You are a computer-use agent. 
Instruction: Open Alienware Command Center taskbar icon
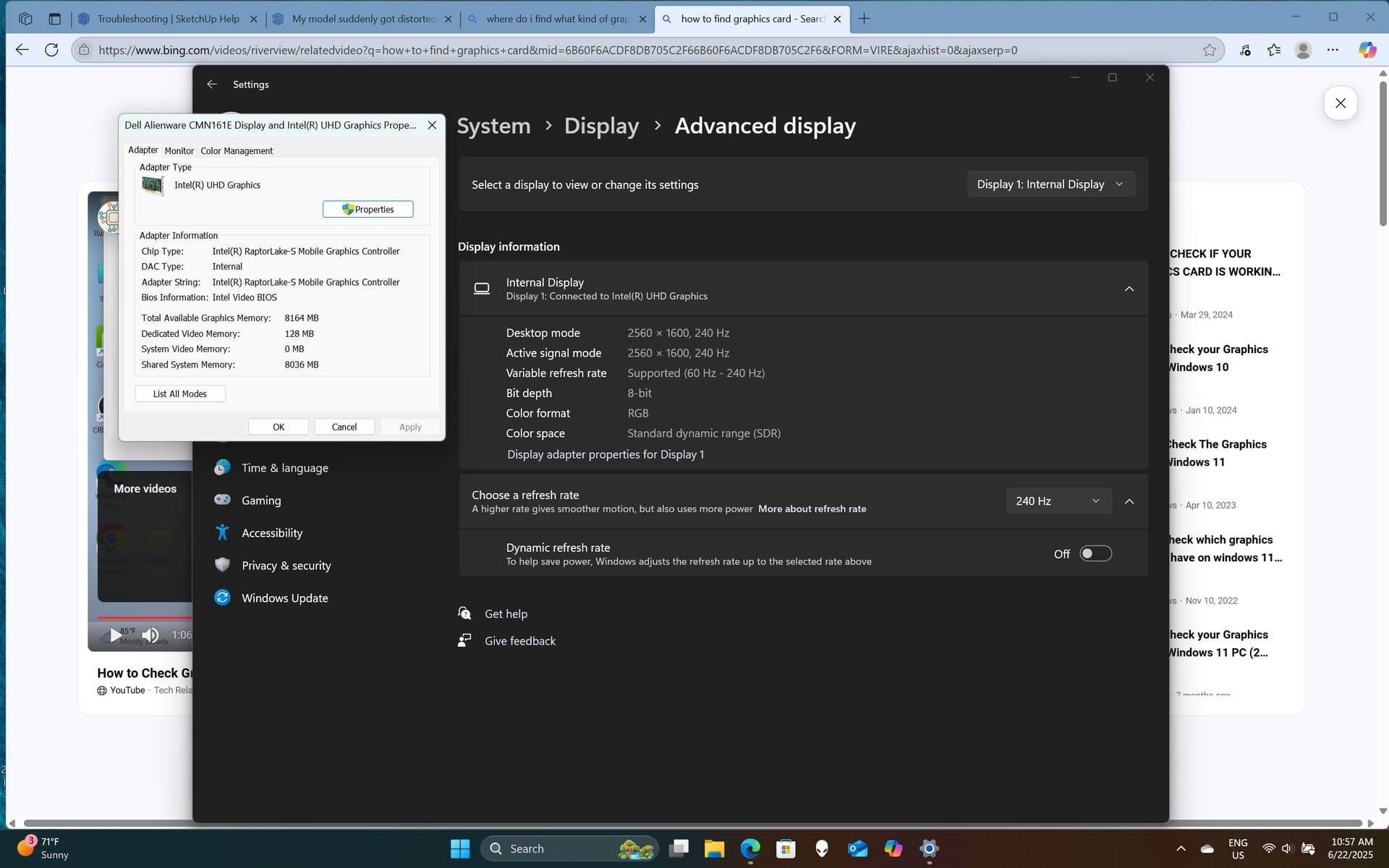click(x=821, y=848)
